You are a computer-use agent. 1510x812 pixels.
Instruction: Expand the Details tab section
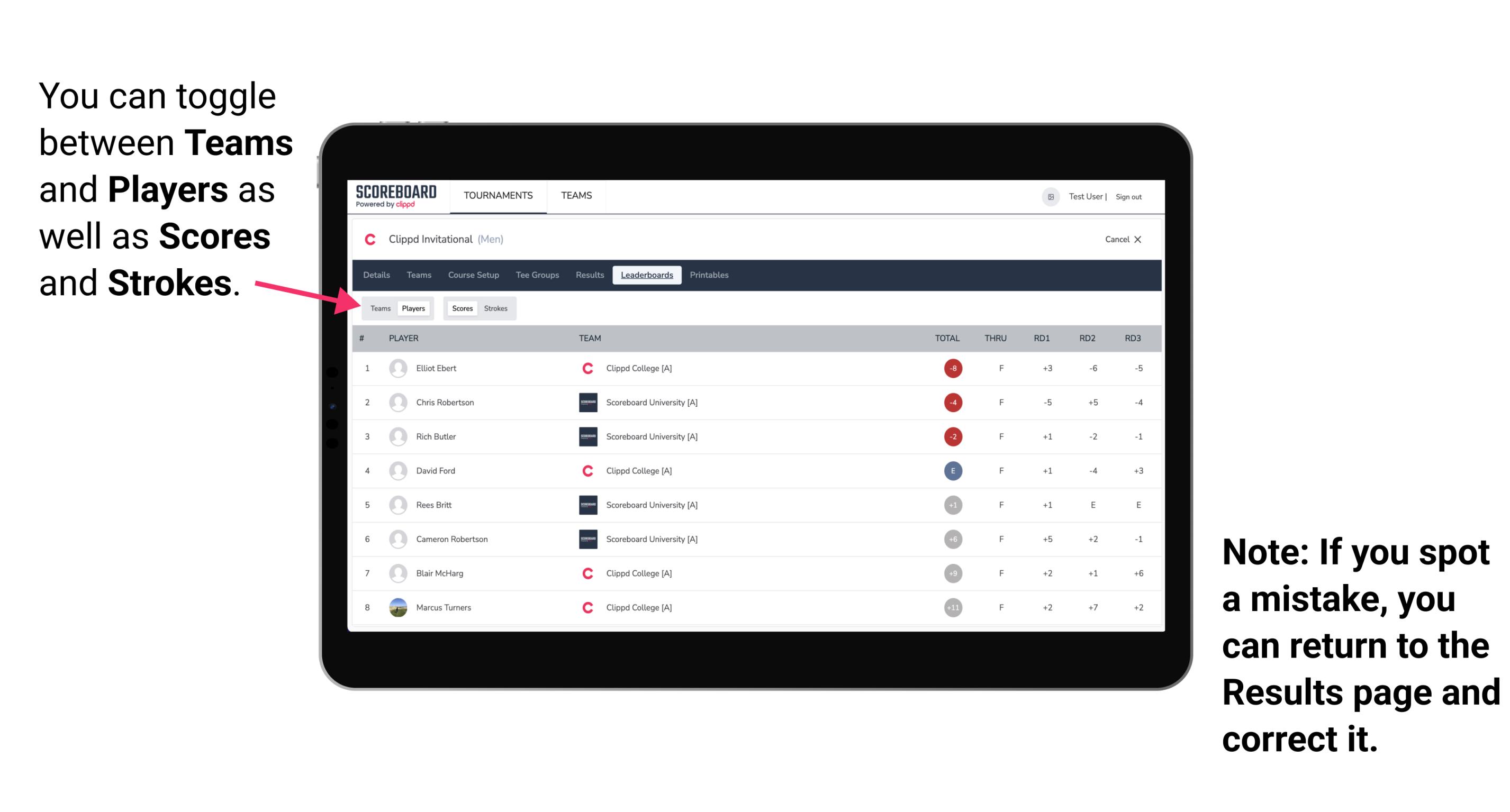pos(378,275)
